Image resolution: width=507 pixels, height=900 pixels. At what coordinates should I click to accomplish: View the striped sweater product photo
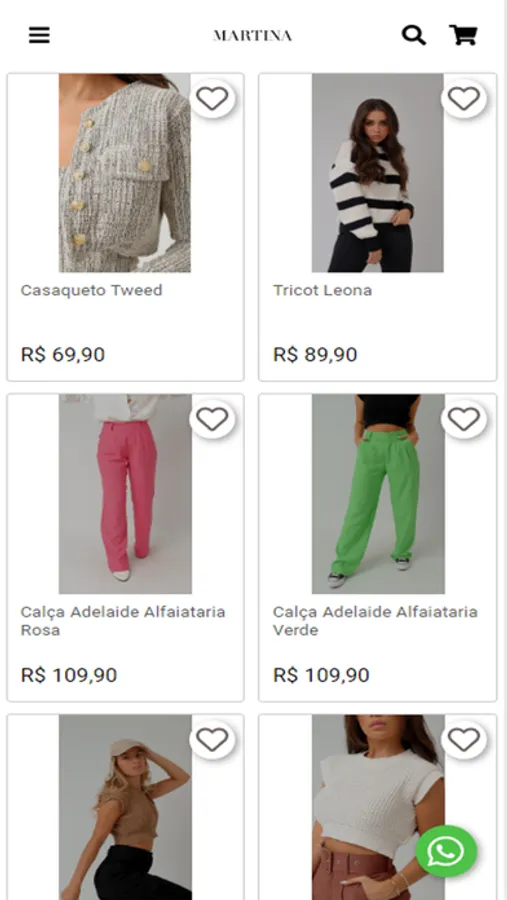point(377,173)
